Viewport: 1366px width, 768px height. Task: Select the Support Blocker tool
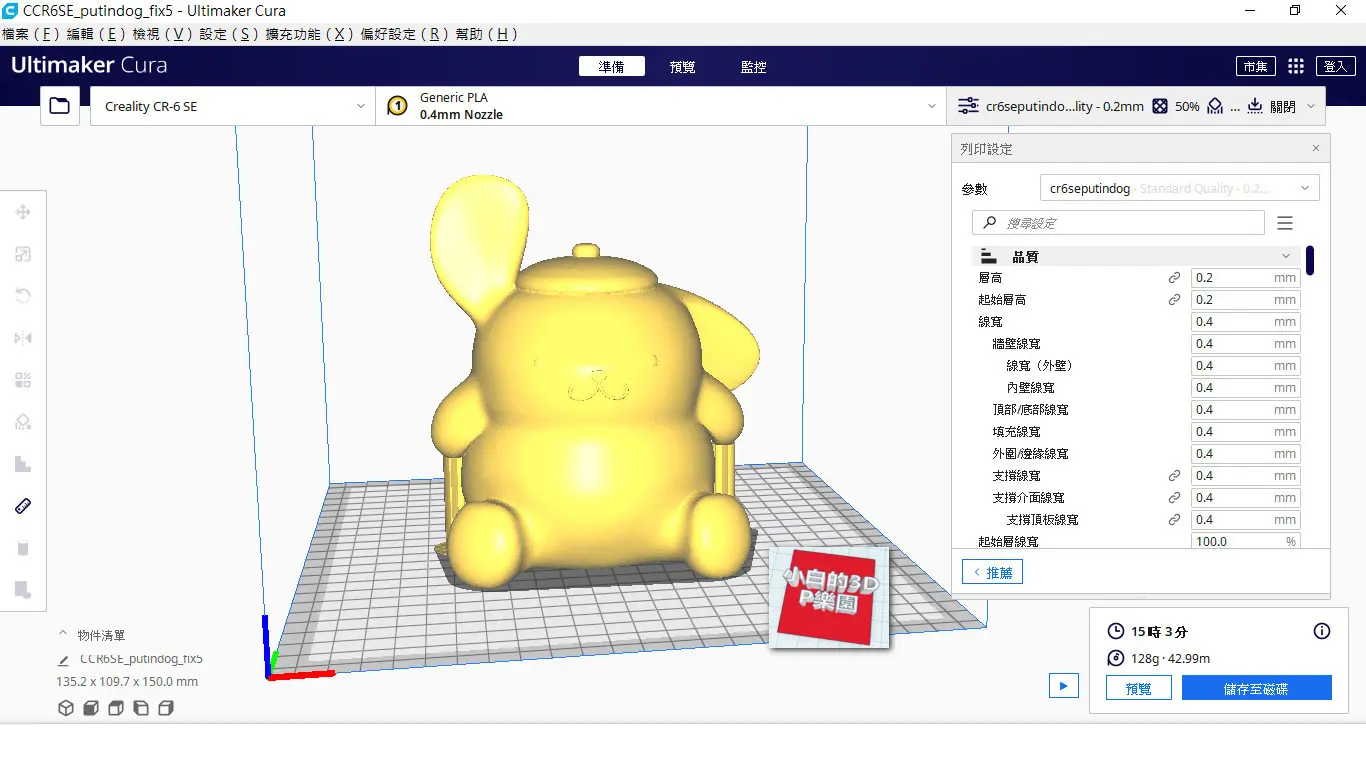click(23, 422)
